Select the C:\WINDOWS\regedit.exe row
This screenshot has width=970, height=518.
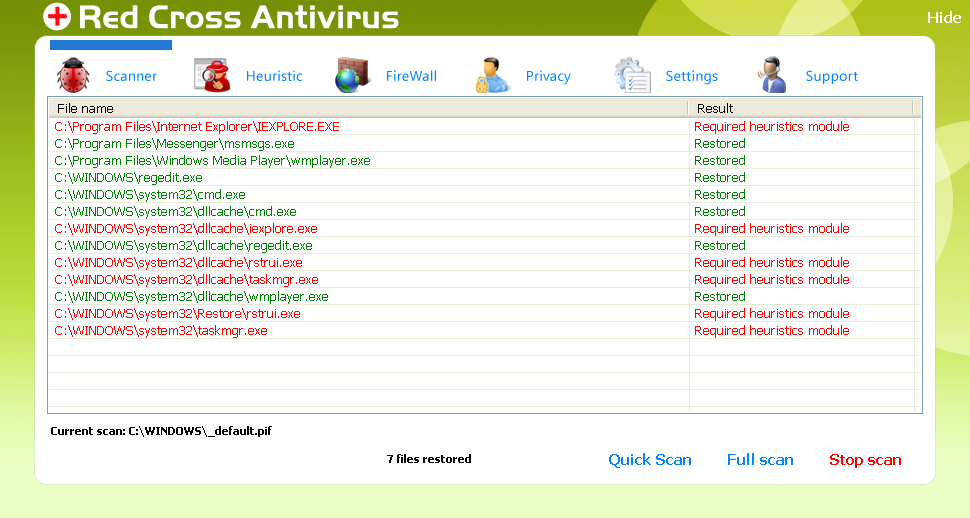coord(484,178)
